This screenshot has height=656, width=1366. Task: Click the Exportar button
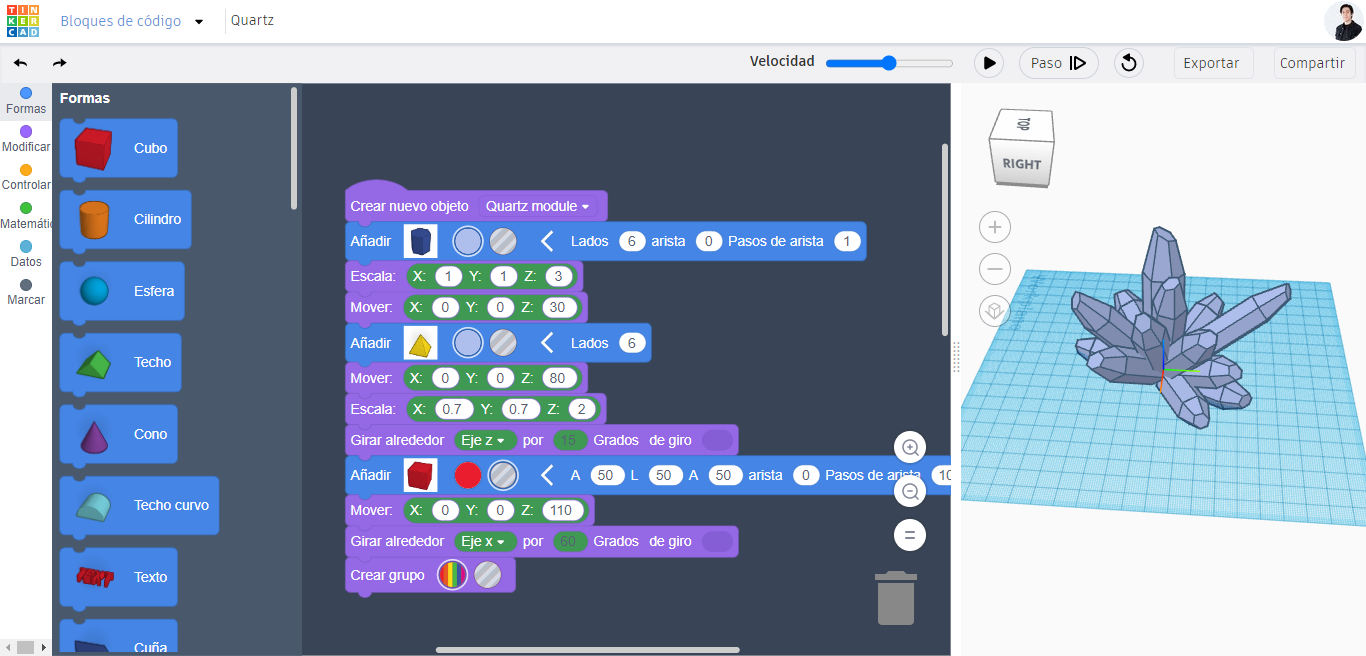click(x=1211, y=63)
